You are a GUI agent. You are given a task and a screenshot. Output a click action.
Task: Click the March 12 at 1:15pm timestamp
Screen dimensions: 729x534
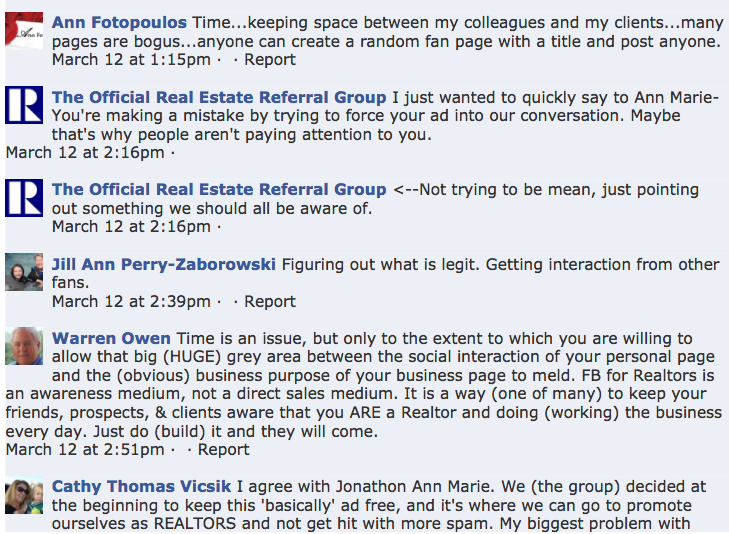pos(130,59)
